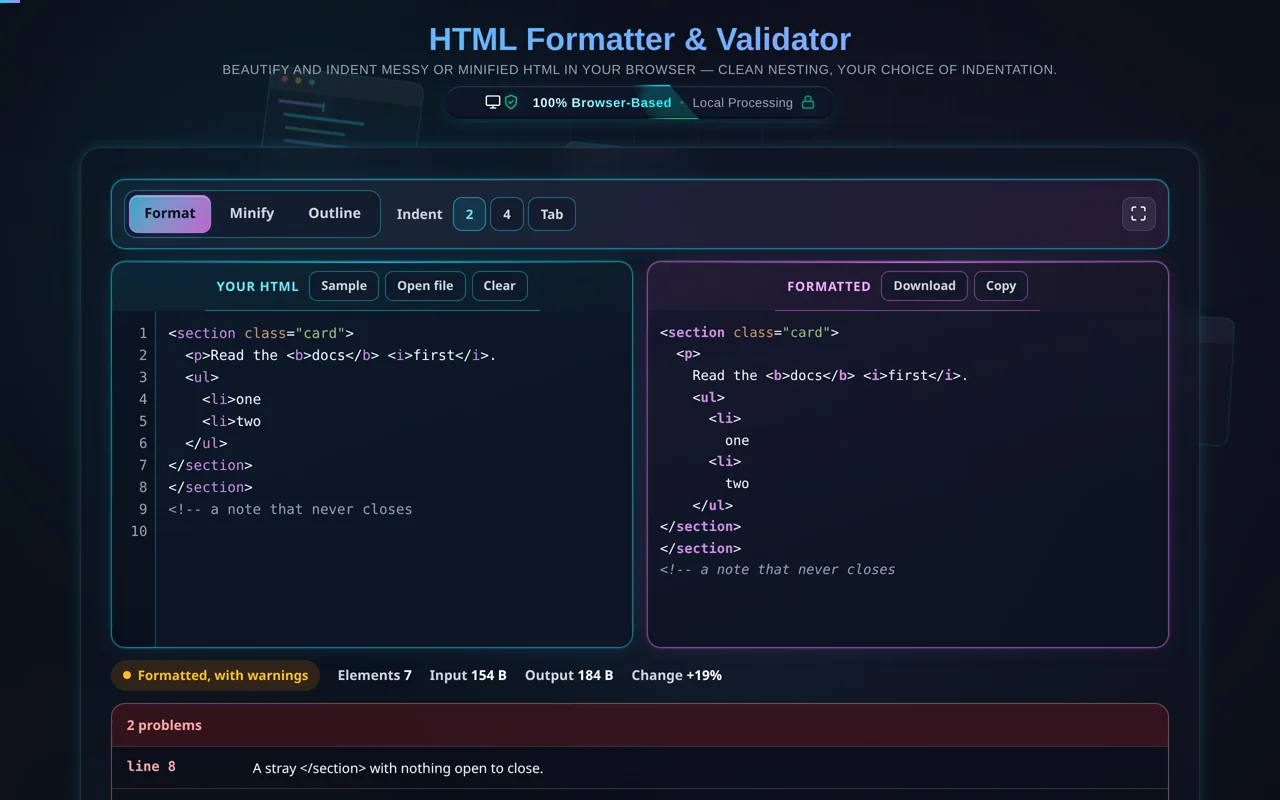Click the "FORMATTED" panel label
Screen dimensions: 1280x800
(x=829, y=286)
